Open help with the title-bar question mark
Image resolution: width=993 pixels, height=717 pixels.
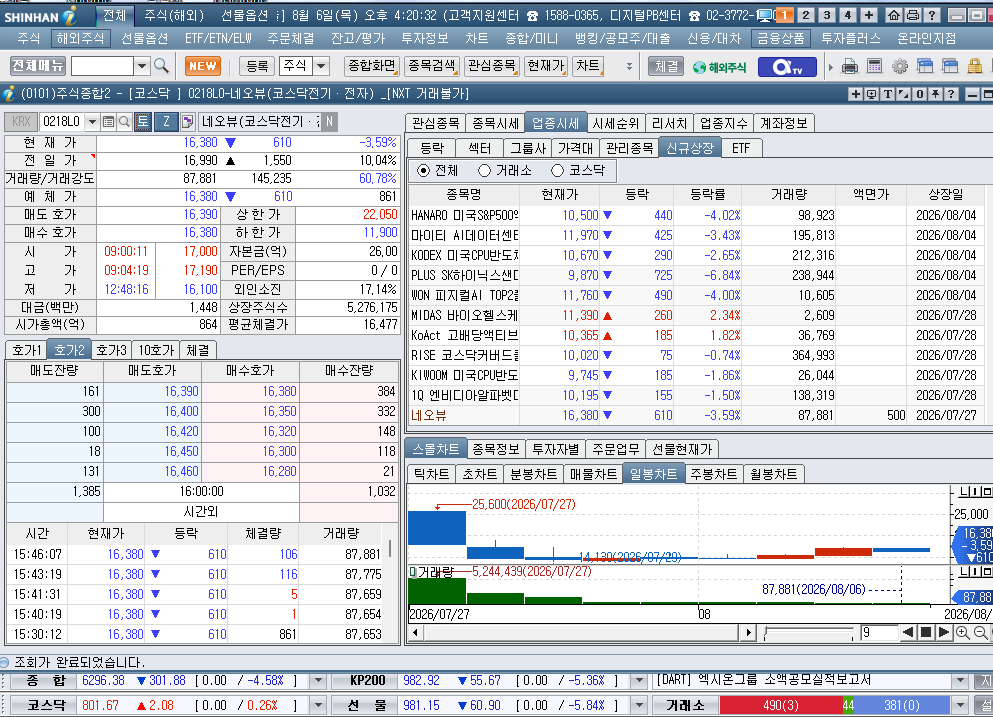(x=932, y=15)
